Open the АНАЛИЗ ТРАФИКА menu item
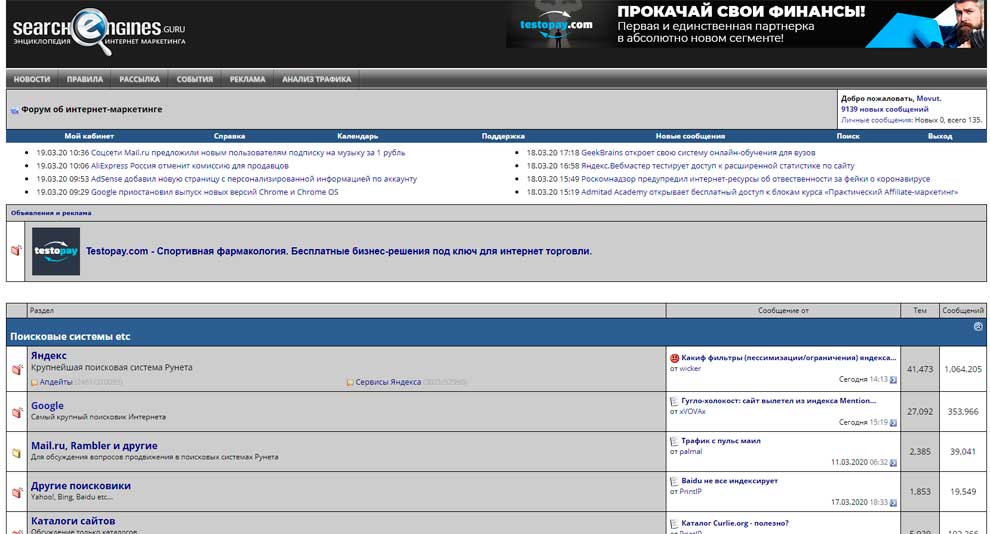This screenshot has width=990, height=534. [316, 79]
